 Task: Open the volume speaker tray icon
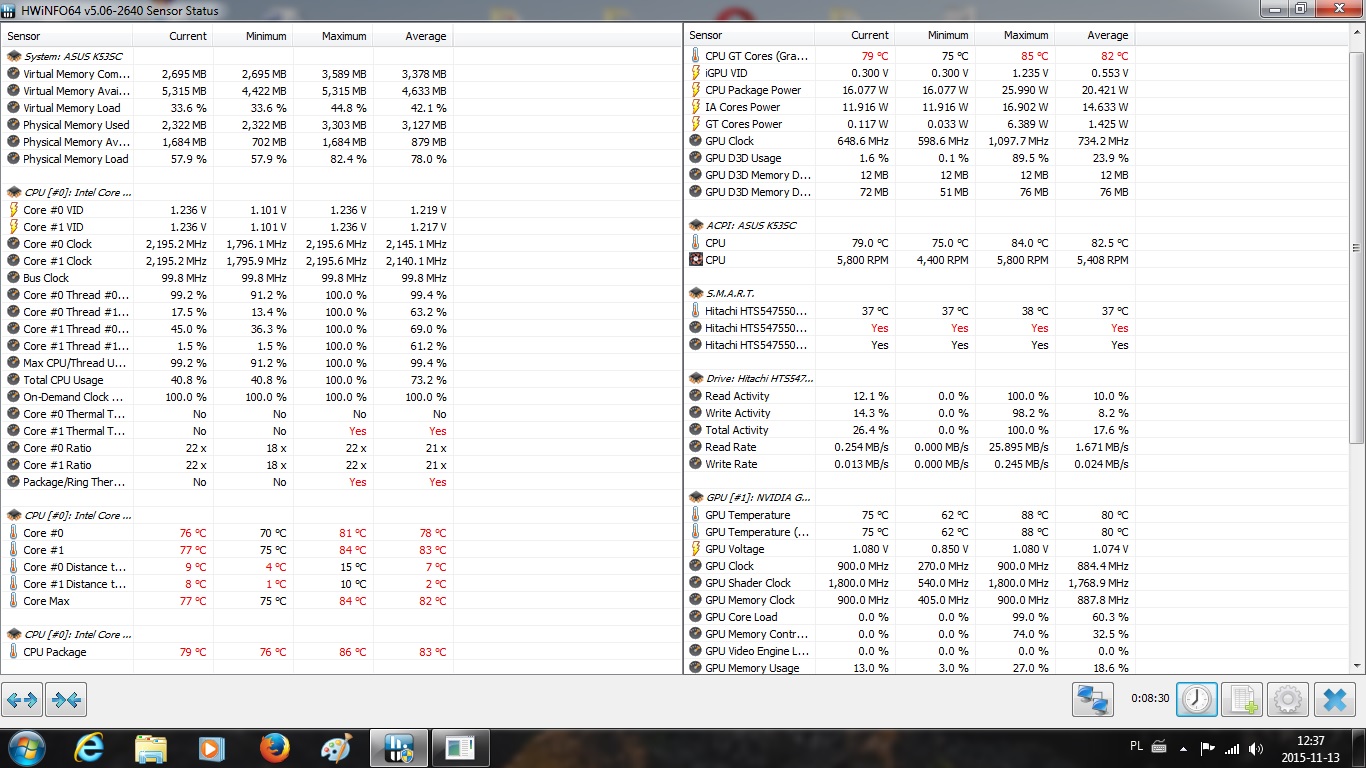click(1255, 748)
